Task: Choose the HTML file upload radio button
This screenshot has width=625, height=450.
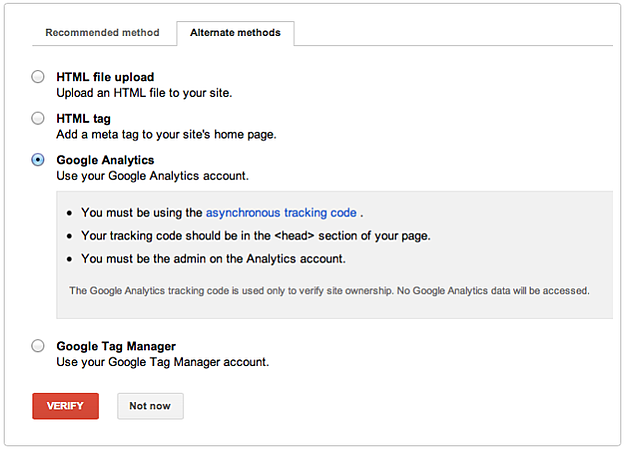Action: pos(38,77)
